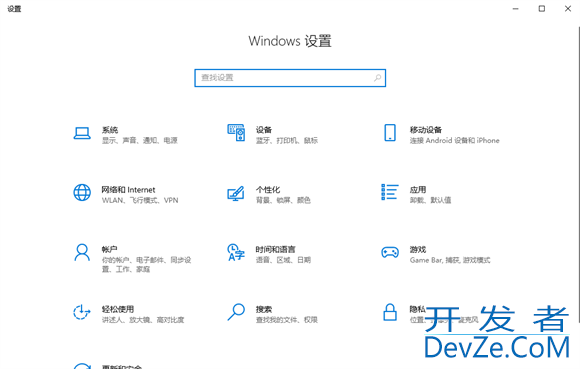
Task: Click the 连接 Android 设备和 iPhone description
Action: (455, 141)
